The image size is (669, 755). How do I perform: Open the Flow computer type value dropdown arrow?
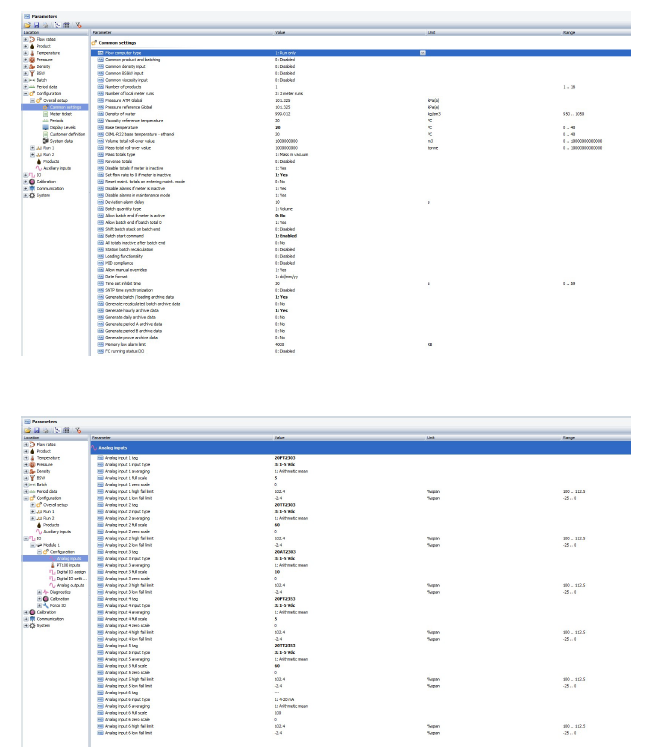click(x=422, y=52)
